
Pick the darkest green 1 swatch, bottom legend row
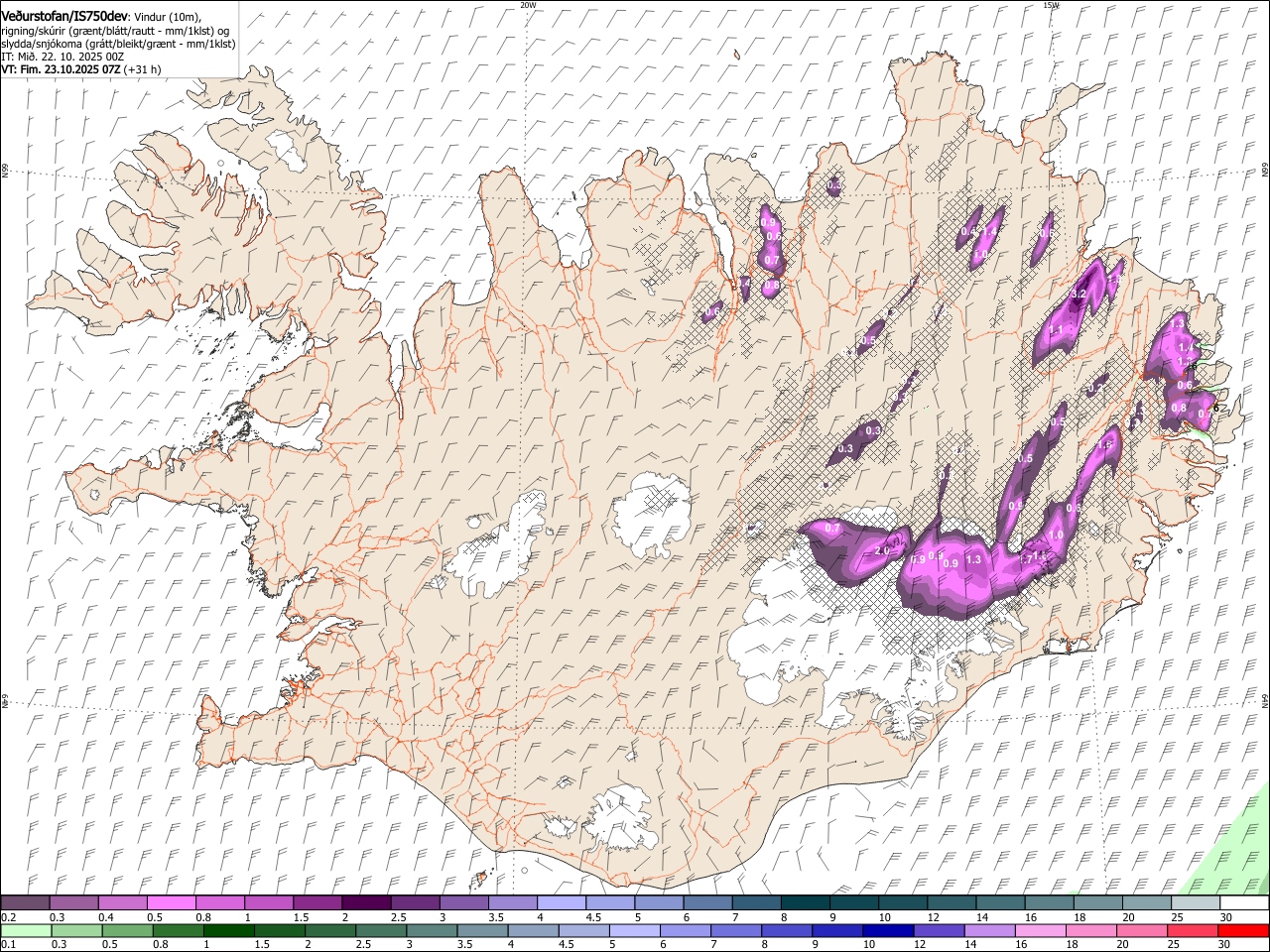click(228, 931)
